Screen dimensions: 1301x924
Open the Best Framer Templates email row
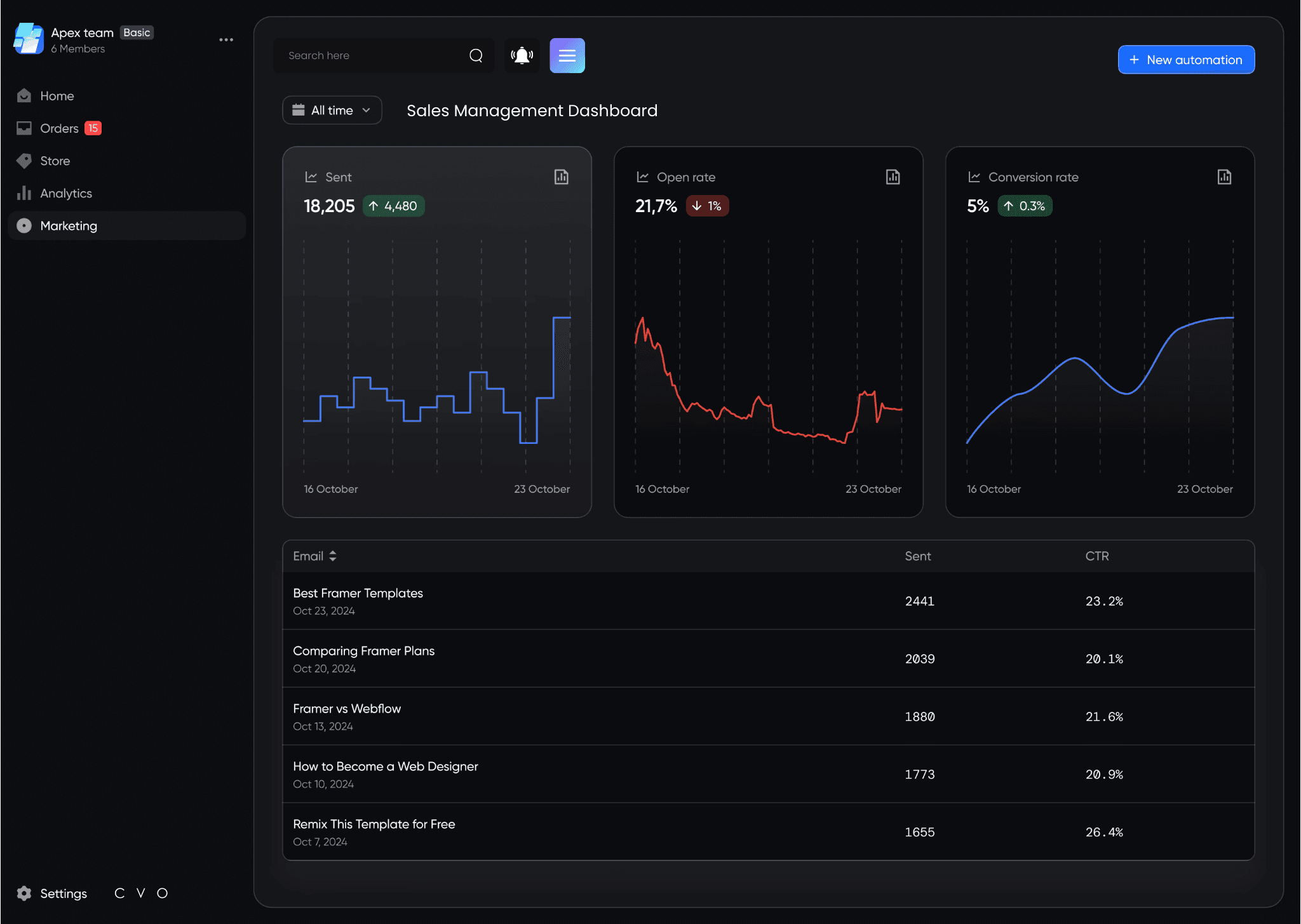click(x=768, y=601)
